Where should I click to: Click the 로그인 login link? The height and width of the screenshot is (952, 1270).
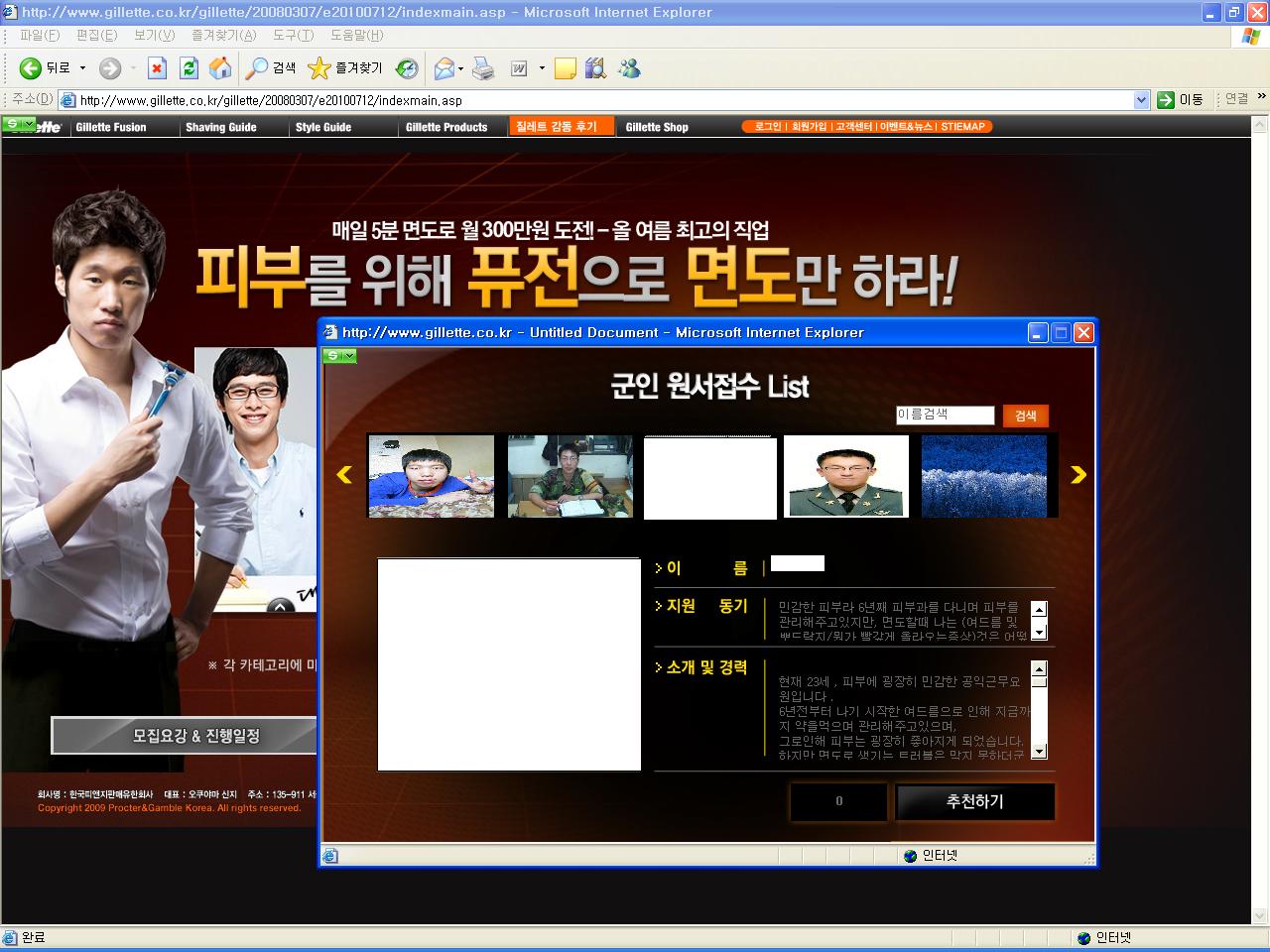point(768,127)
